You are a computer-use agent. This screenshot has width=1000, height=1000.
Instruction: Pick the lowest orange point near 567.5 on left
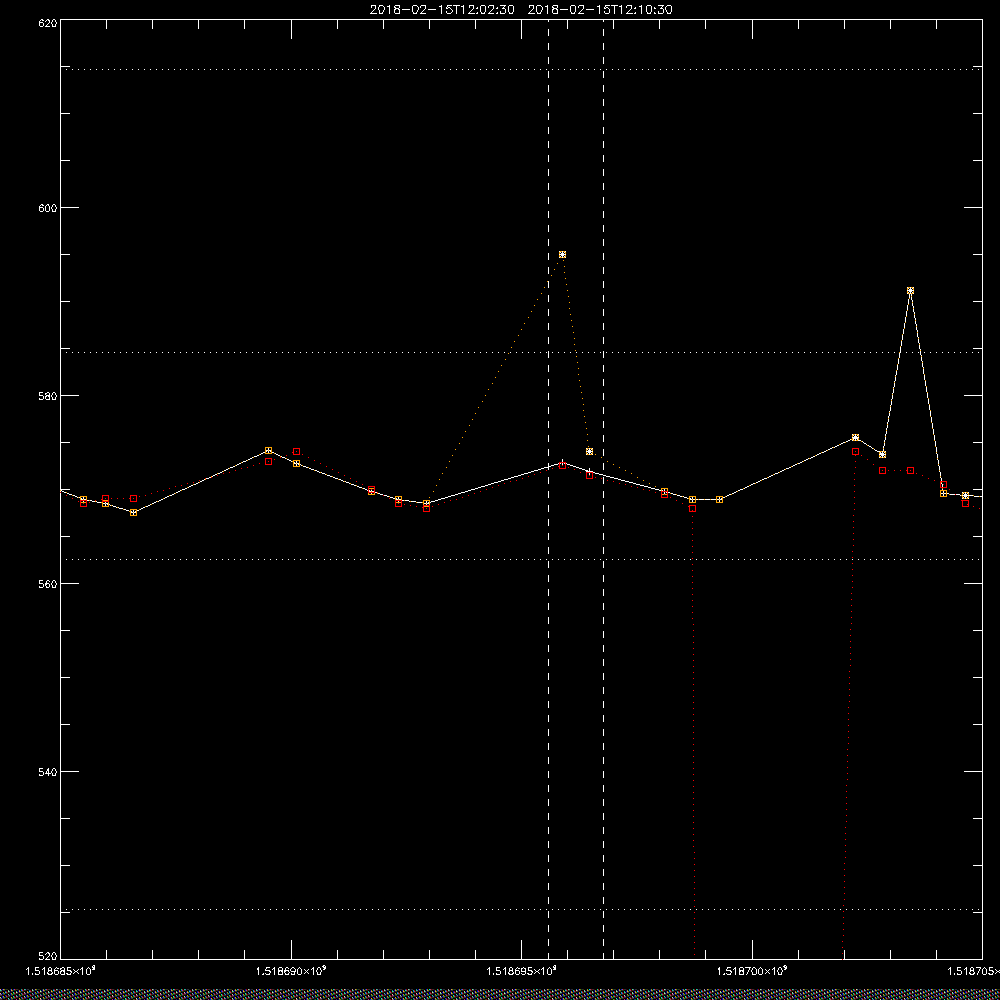tap(133, 512)
